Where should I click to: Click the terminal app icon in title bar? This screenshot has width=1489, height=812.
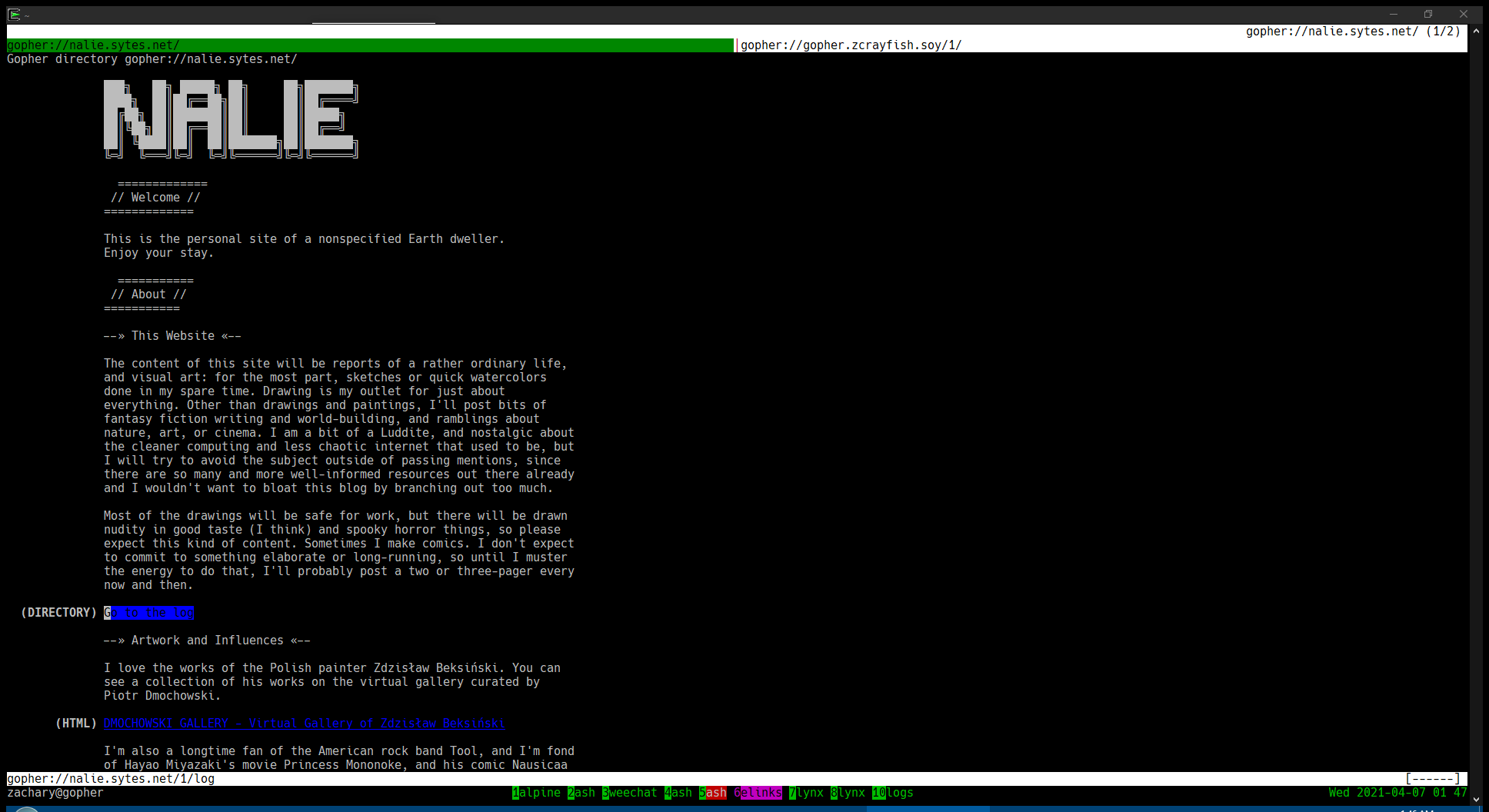[x=14, y=15]
